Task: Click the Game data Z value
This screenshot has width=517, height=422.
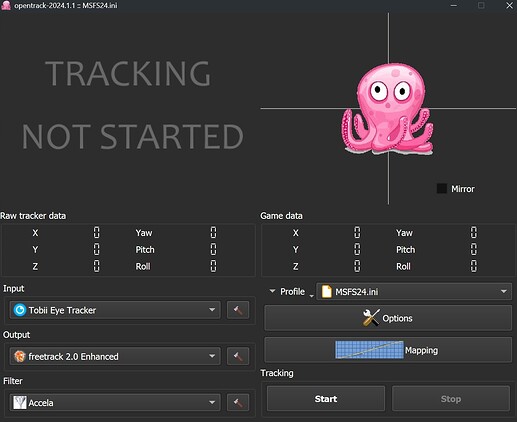Action: [357, 266]
